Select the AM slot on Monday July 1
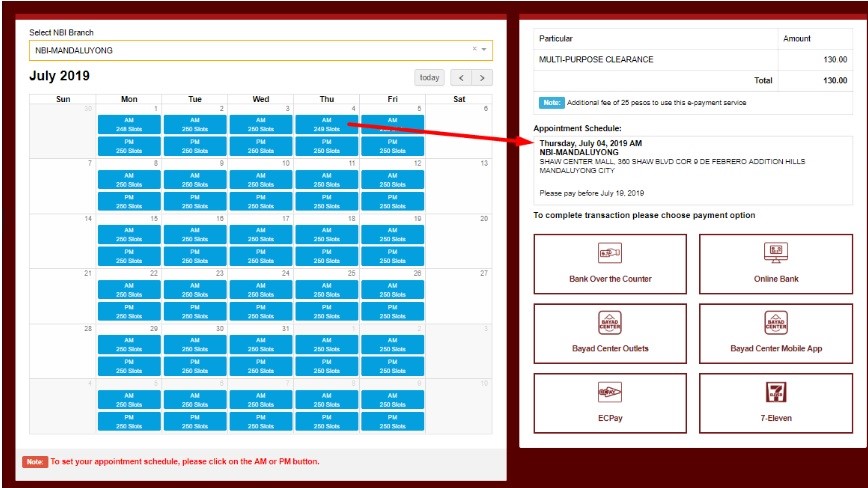 (x=129, y=124)
